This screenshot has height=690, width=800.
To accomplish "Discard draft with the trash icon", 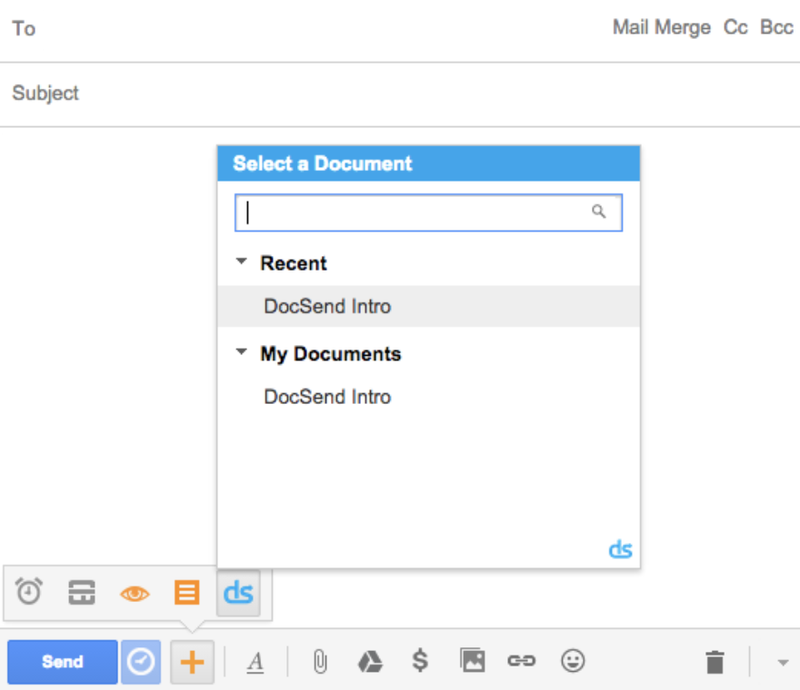I will pyautogui.click(x=715, y=662).
